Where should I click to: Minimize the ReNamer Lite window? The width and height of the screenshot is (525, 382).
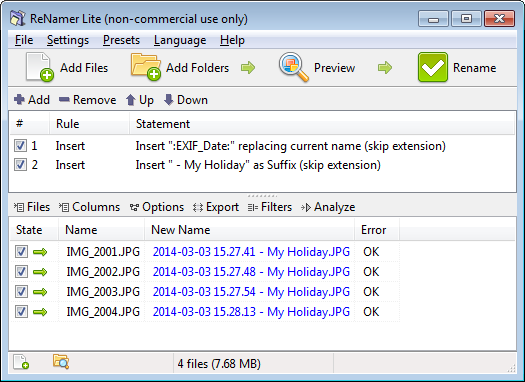[433, 19]
